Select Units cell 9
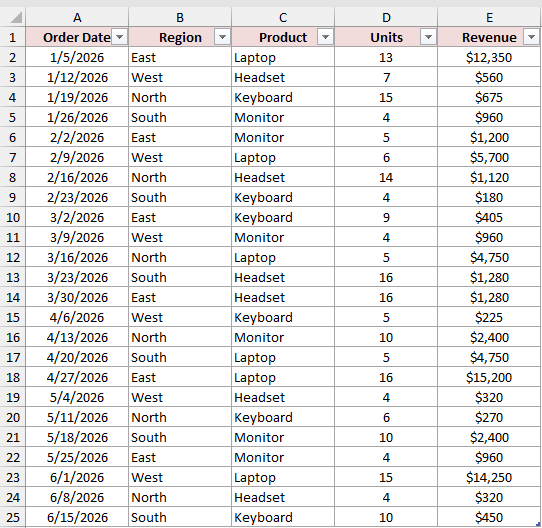Viewport: 542px width, 528px height. click(386, 217)
